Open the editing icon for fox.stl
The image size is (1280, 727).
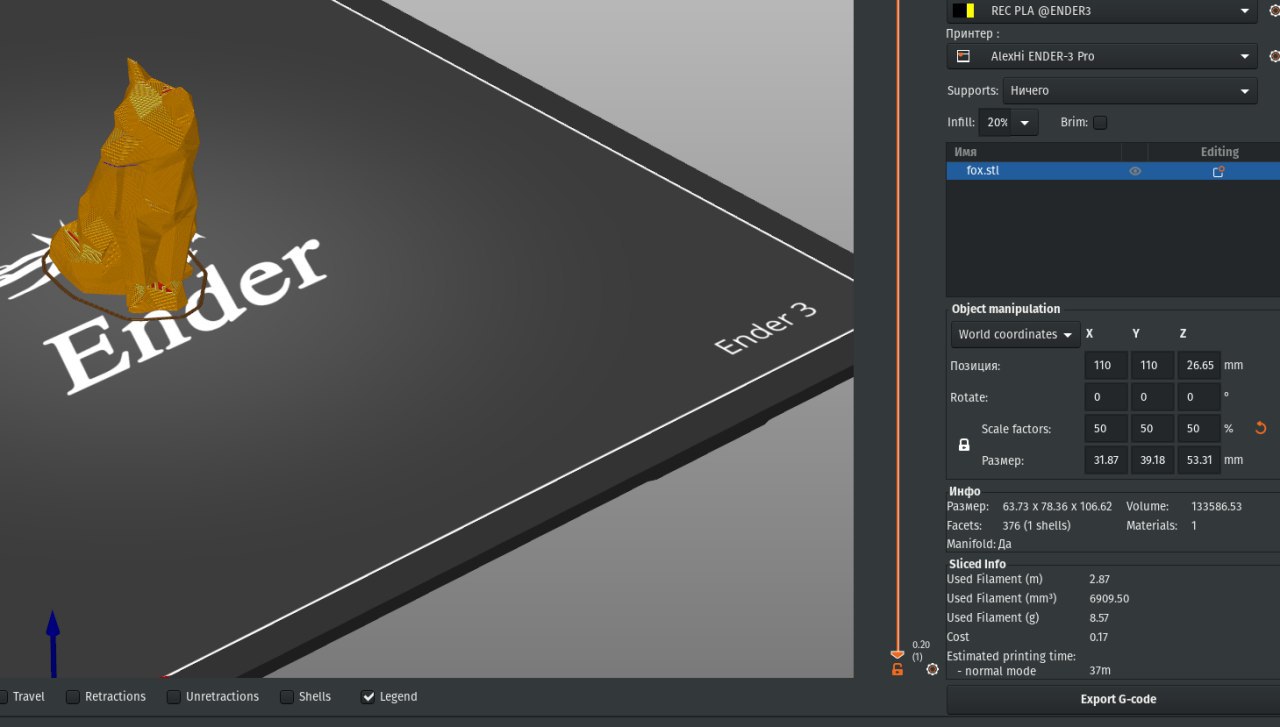pyautogui.click(x=1219, y=171)
